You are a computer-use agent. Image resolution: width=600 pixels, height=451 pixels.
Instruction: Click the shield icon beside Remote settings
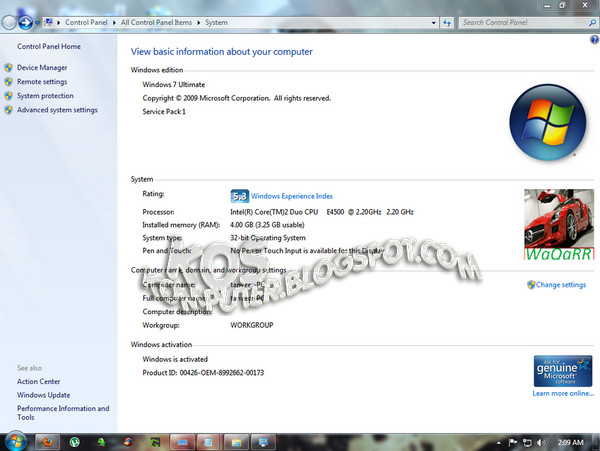[8, 82]
